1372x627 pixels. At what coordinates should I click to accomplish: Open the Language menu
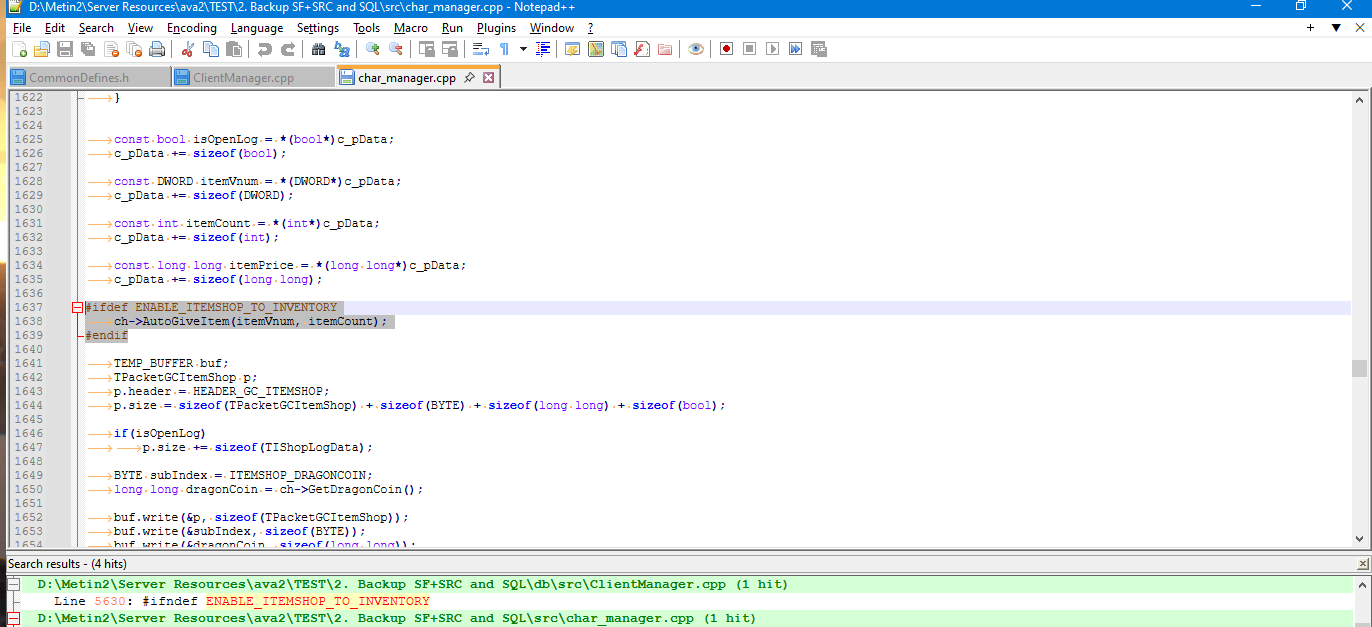257,28
